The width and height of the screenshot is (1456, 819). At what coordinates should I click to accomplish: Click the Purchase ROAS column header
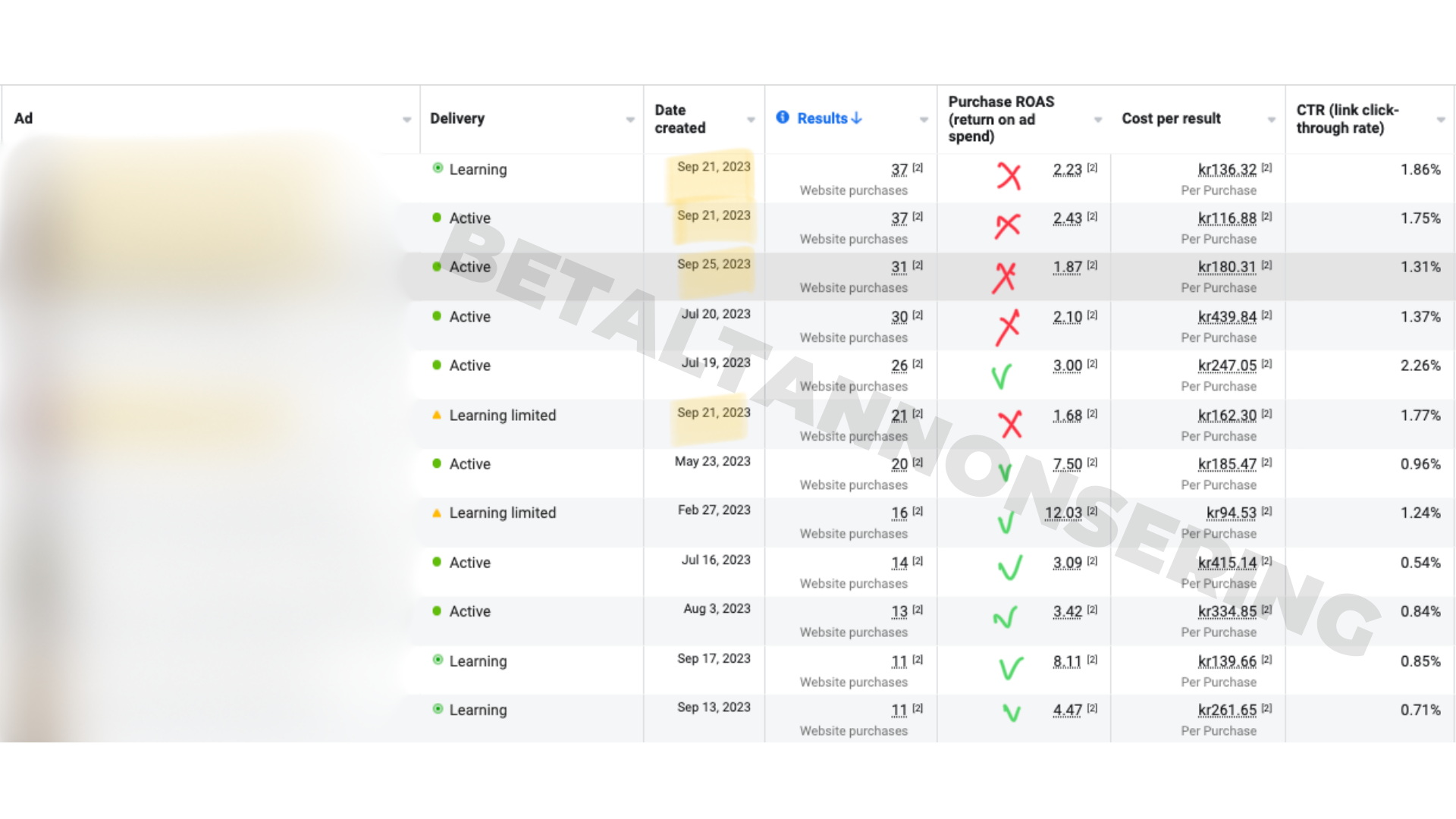(x=1001, y=118)
